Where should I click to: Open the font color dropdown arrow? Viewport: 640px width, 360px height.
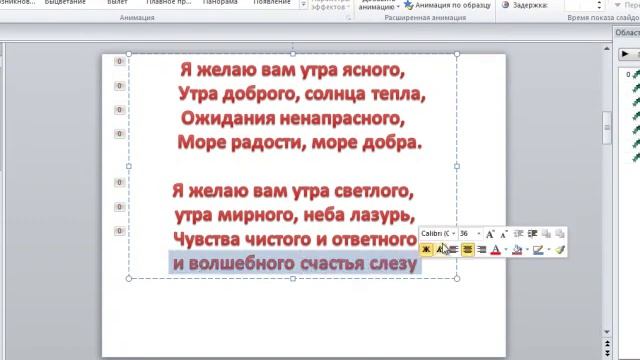point(506,249)
